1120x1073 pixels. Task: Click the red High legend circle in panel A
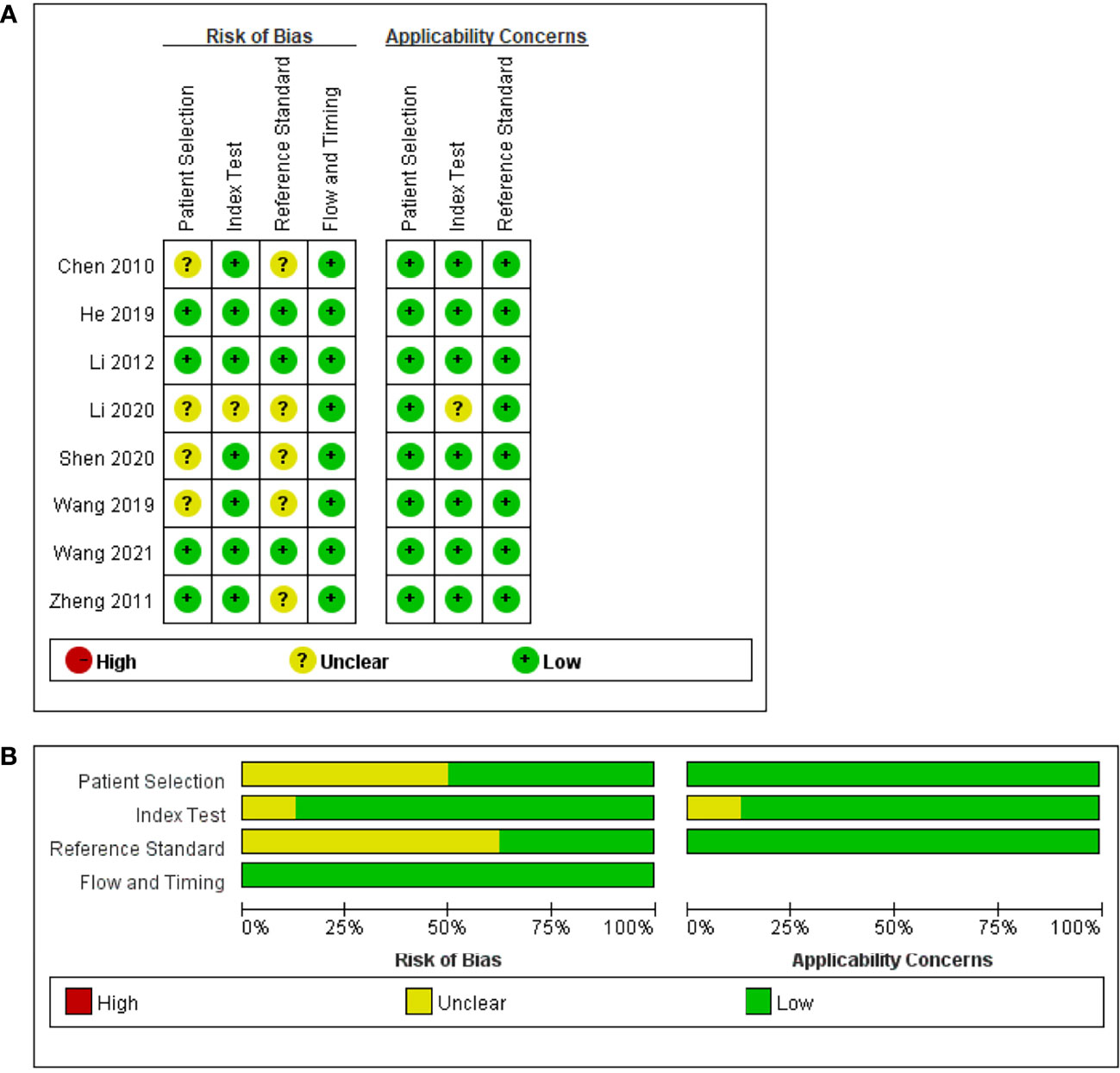78,661
